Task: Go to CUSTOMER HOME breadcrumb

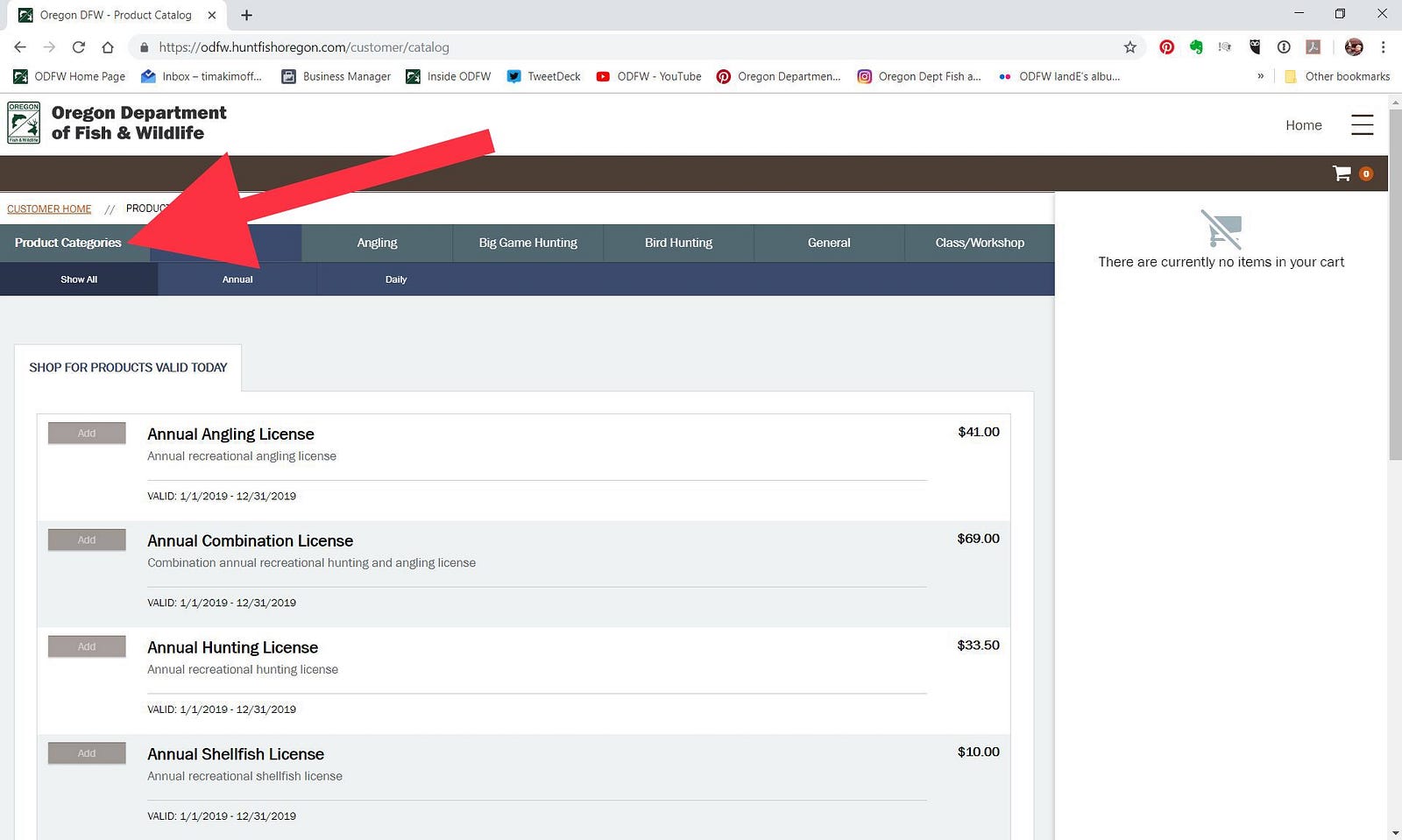Action: [x=49, y=208]
